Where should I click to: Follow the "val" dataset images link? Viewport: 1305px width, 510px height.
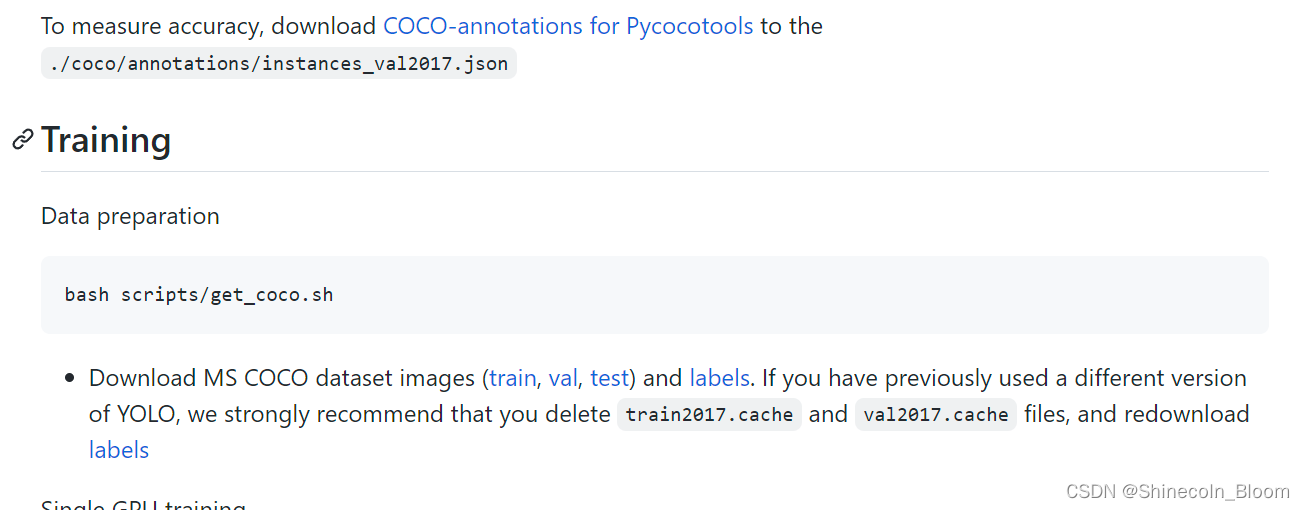pyautogui.click(x=563, y=378)
